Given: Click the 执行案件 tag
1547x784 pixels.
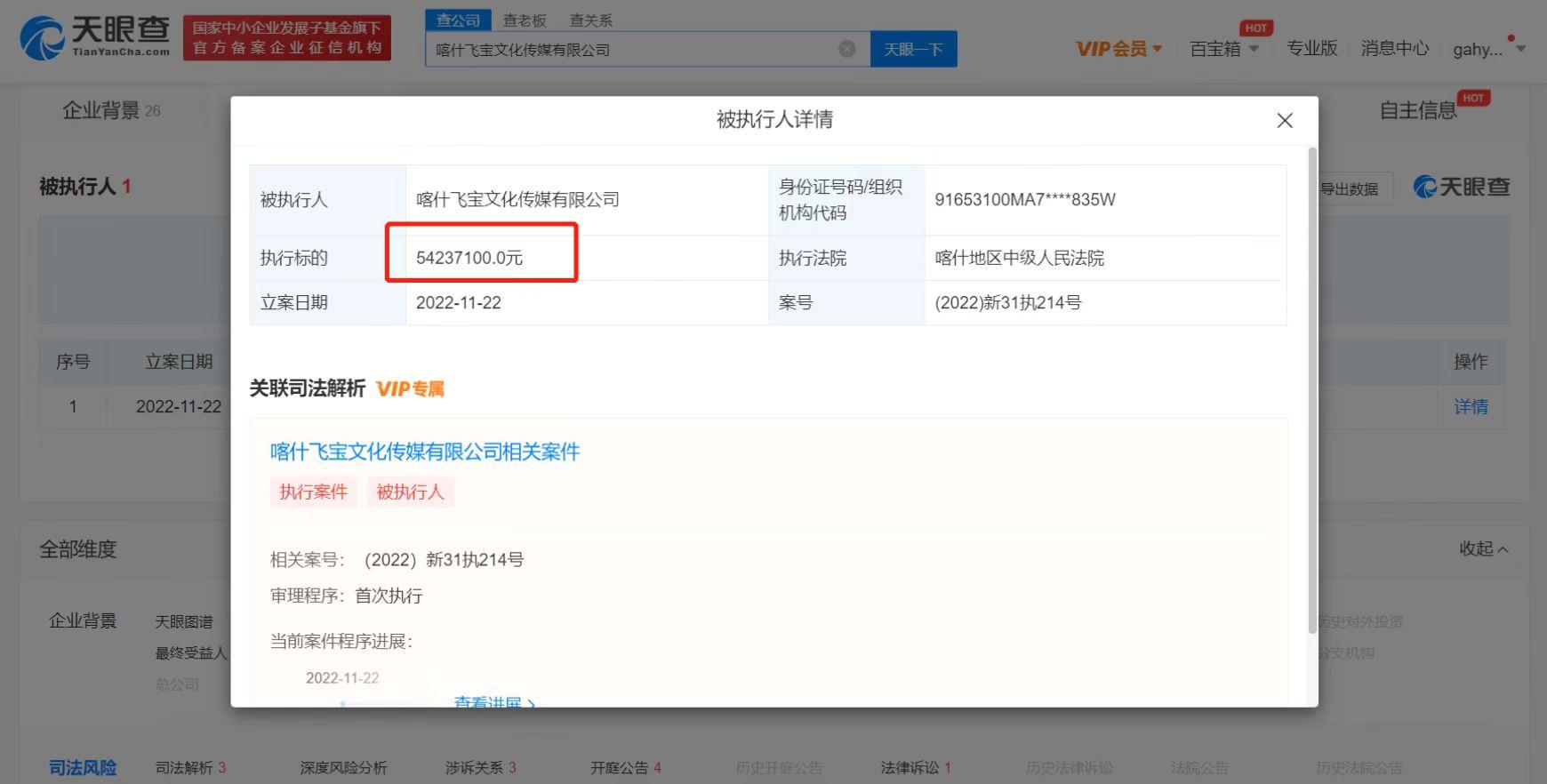Looking at the screenshot, I should tap(313, 492).
